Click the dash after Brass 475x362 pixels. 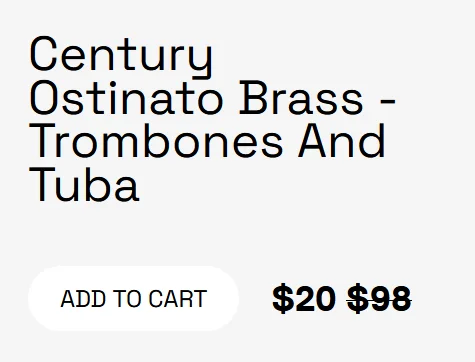pyautogui.click(x=387, y=100)
